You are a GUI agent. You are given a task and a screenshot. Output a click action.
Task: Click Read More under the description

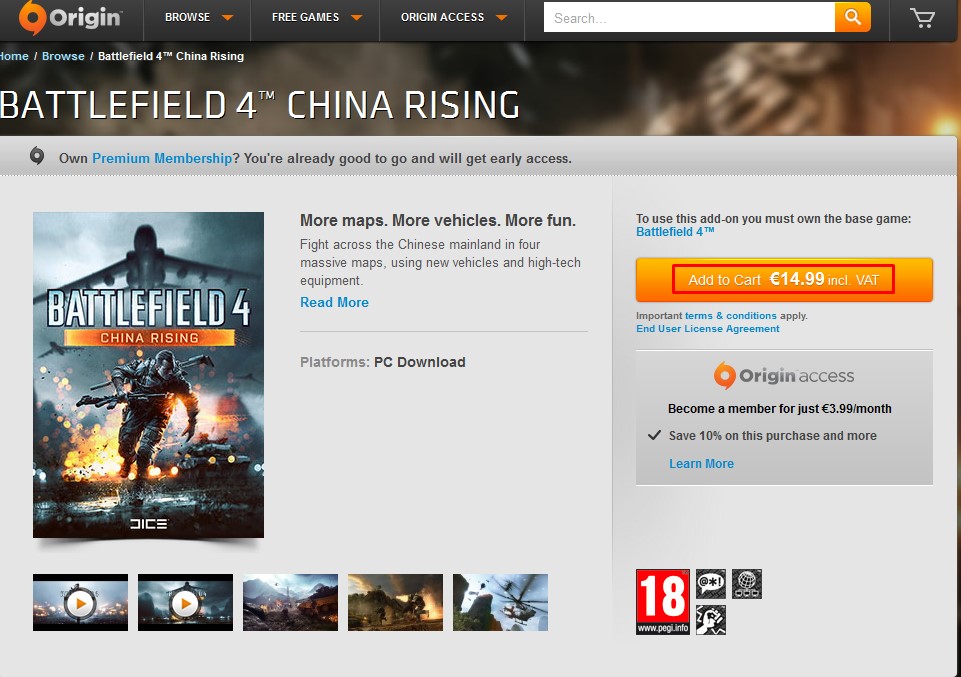coord(334,302)
